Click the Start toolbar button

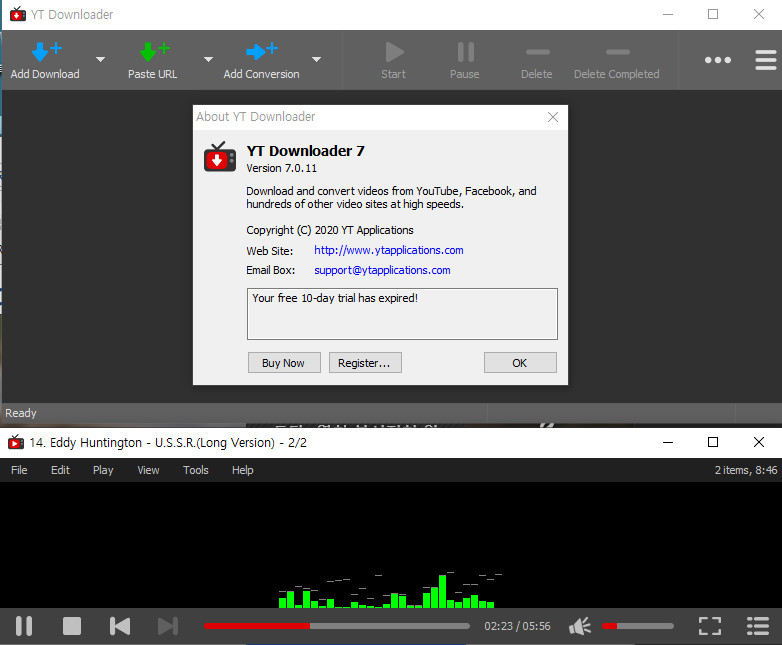[x=393, y=60]
